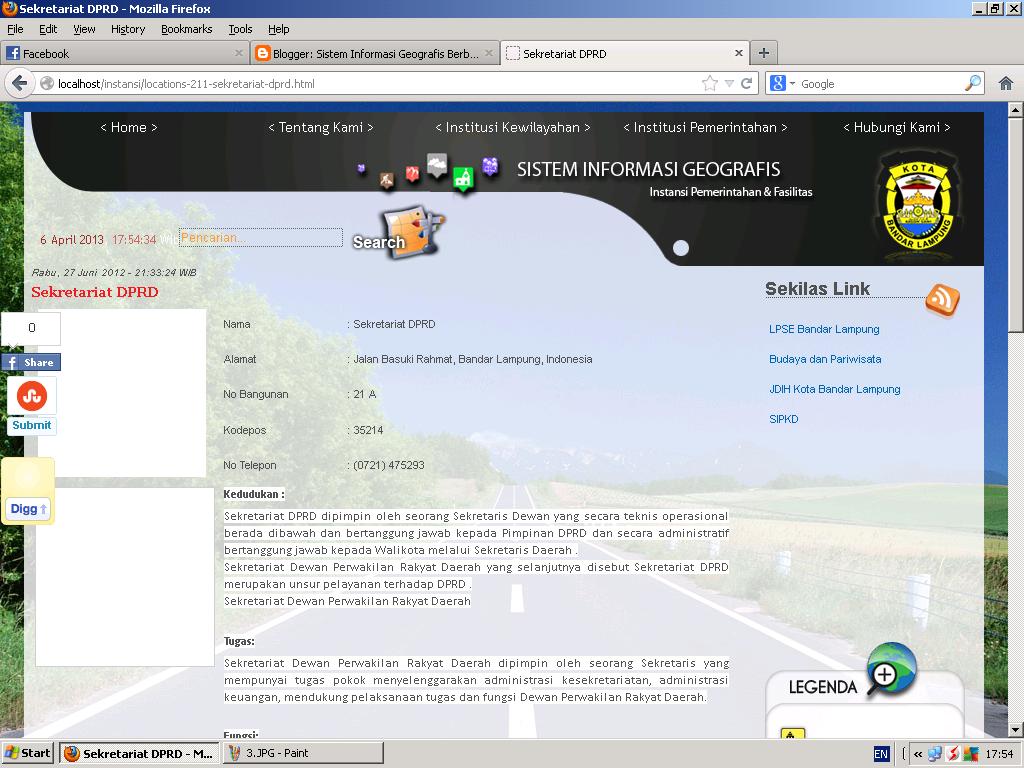
Task: Follow the LPSE Bandar Lampung link
Action: point(822,329)
